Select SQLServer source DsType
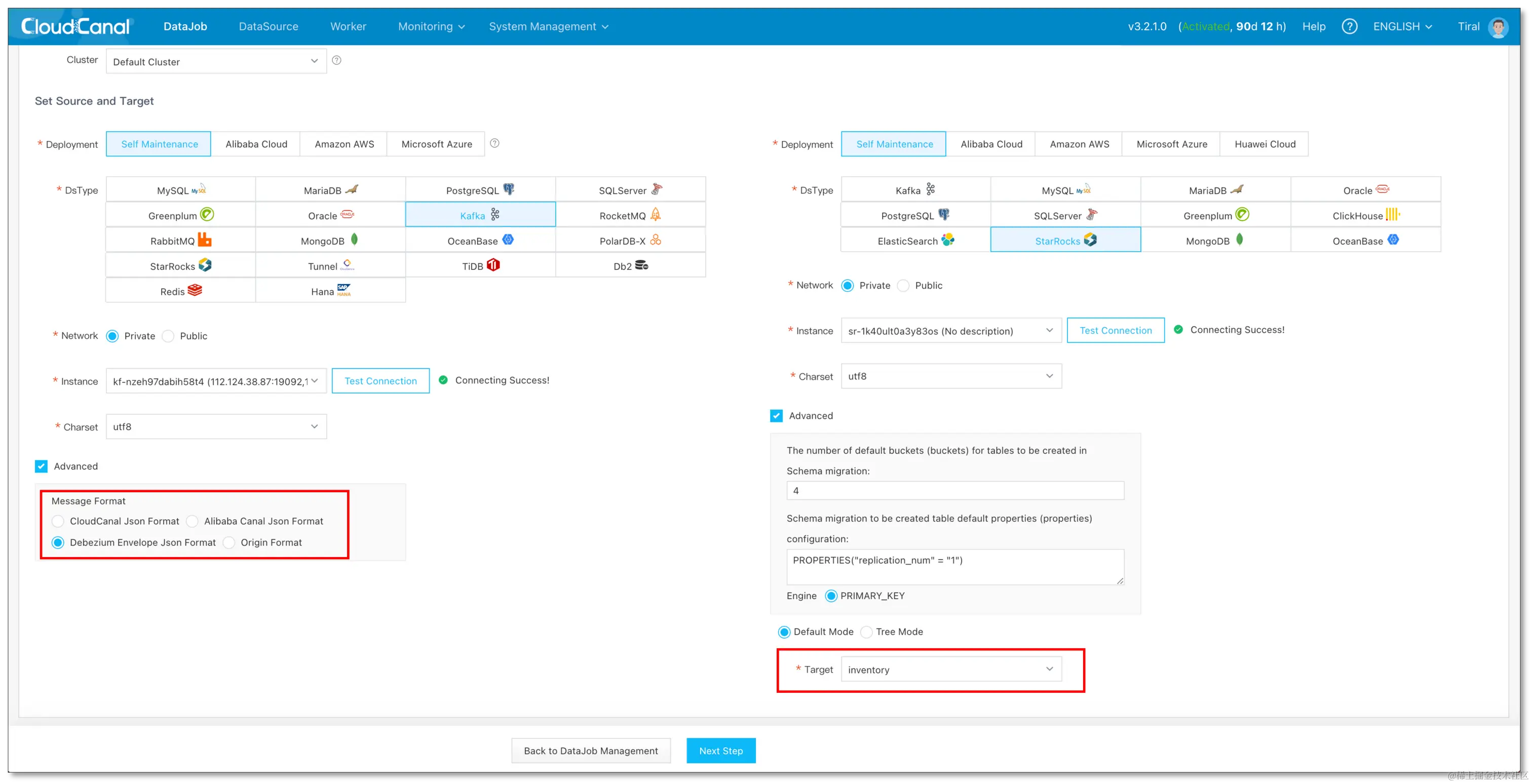The image size is (1532, 784). click(630, 189)
